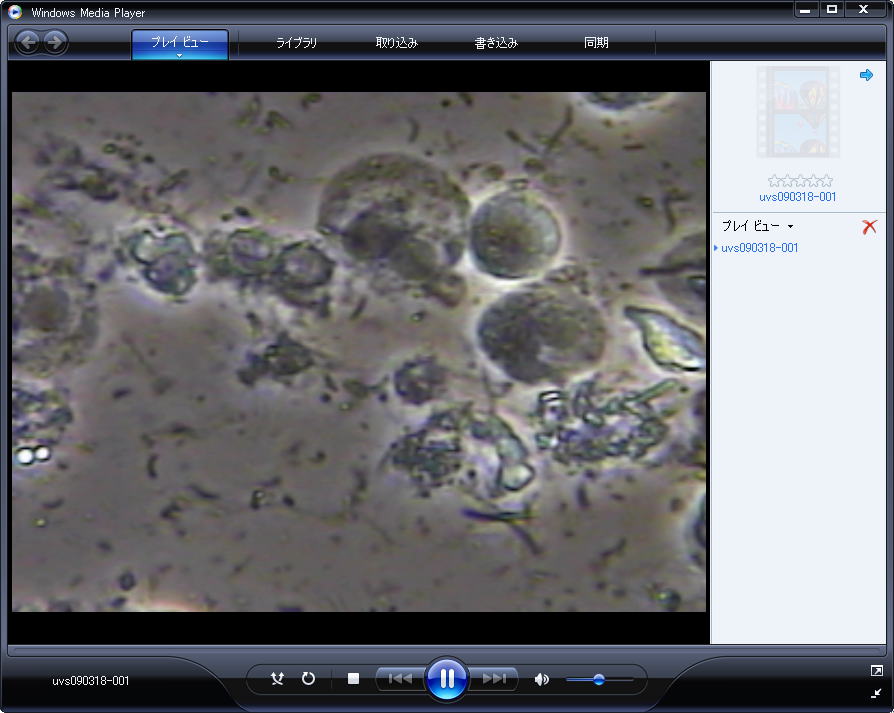The image size is (894, 713).
Task: Open the プレイ ビュー tab dropdown arrow
Action: pyautogui.click(x=180, y=55)
